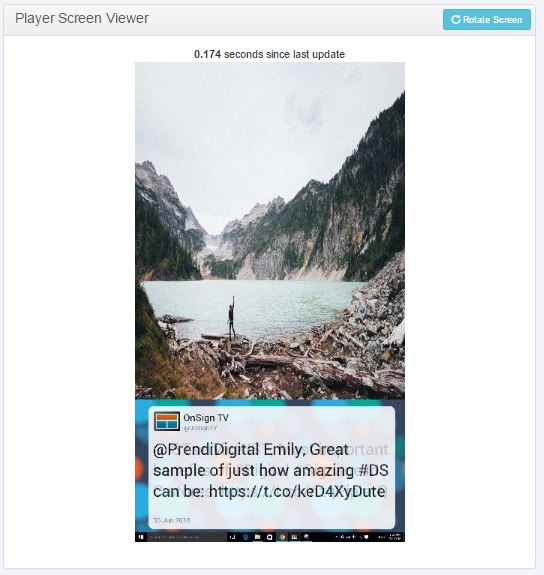Click the Player Screen Viewer heading

click(82, 18)
